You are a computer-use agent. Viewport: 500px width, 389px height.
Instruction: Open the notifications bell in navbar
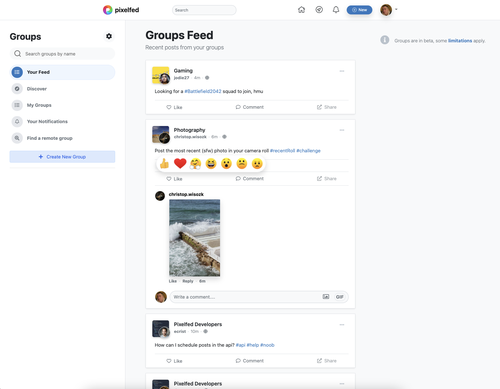coord(336,10)
